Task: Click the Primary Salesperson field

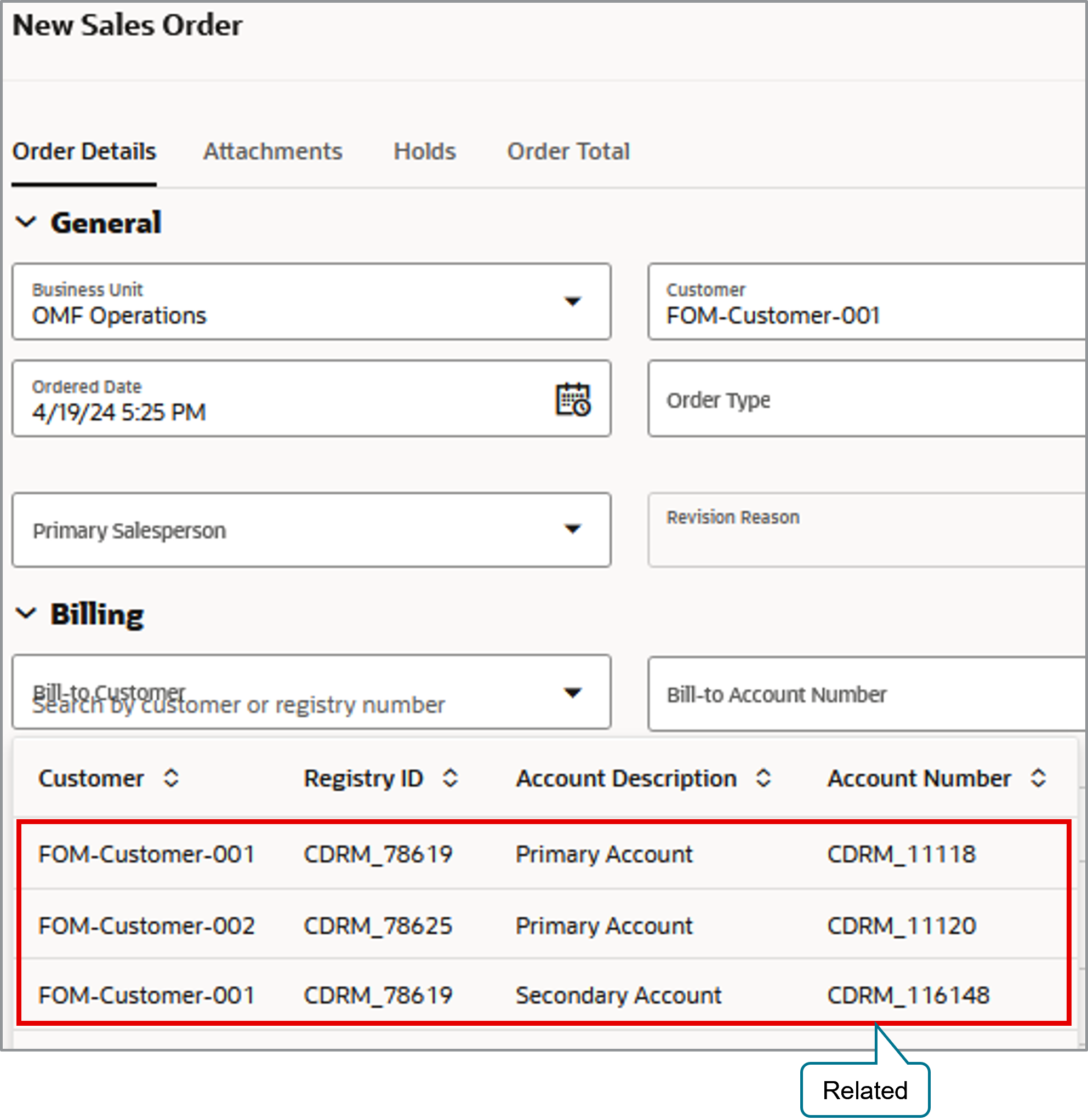Action: pyautogui.click(x=311, y=530)
